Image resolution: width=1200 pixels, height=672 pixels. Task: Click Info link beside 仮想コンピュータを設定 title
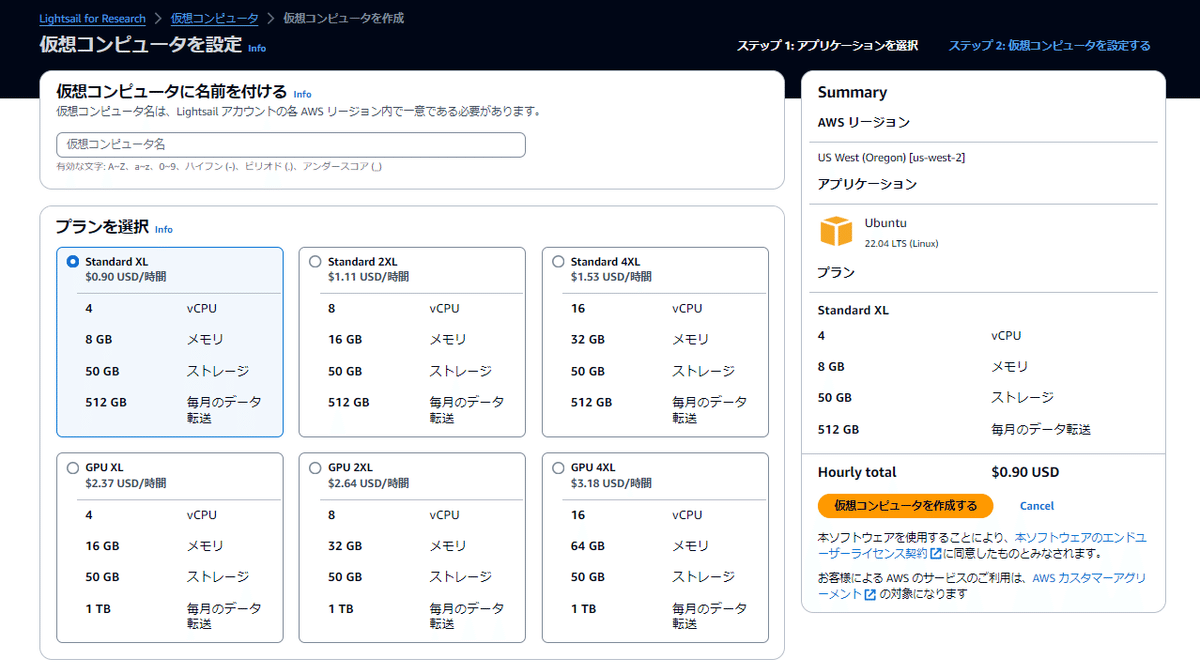[257, 48]
